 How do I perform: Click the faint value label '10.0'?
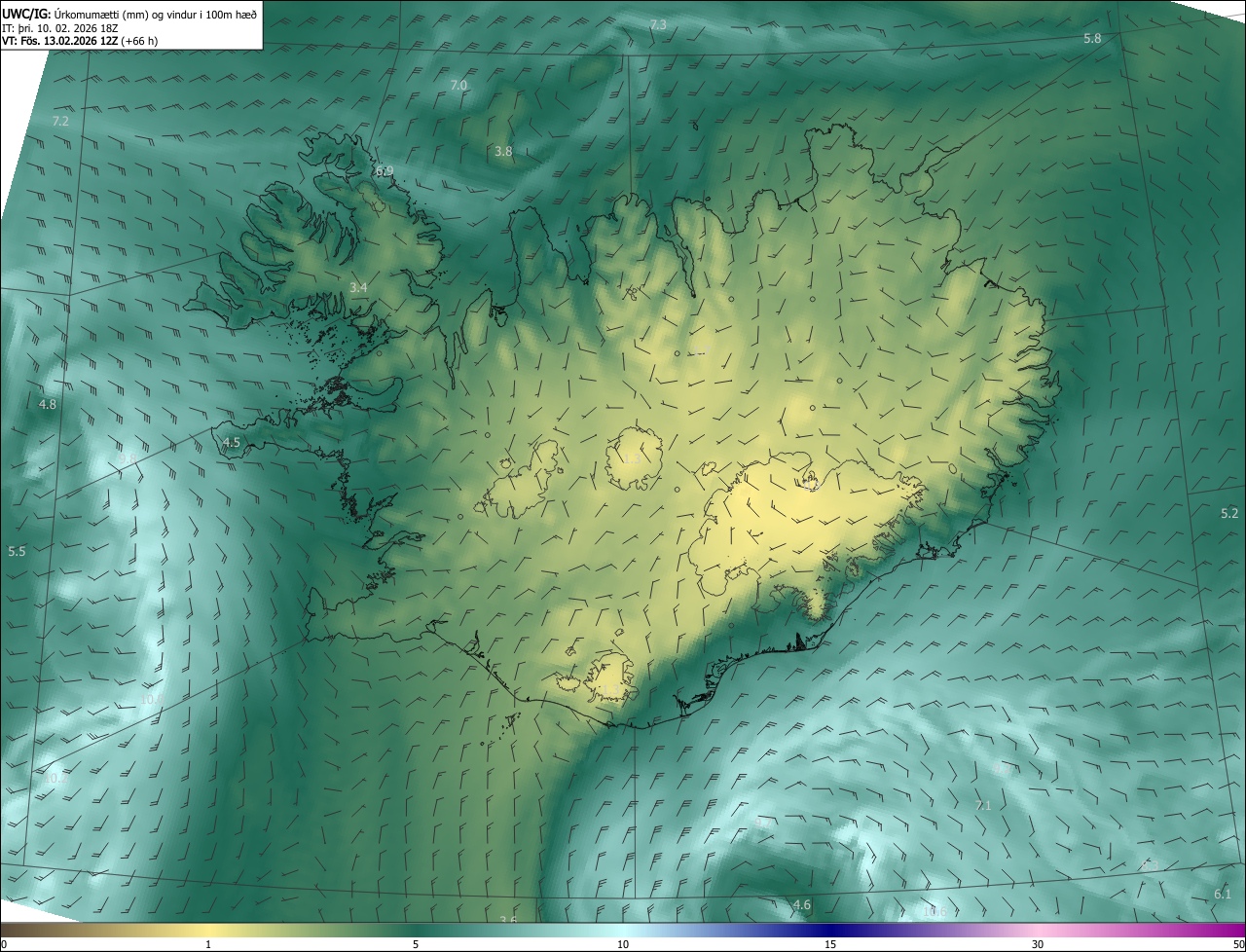(x=152, y=699)
